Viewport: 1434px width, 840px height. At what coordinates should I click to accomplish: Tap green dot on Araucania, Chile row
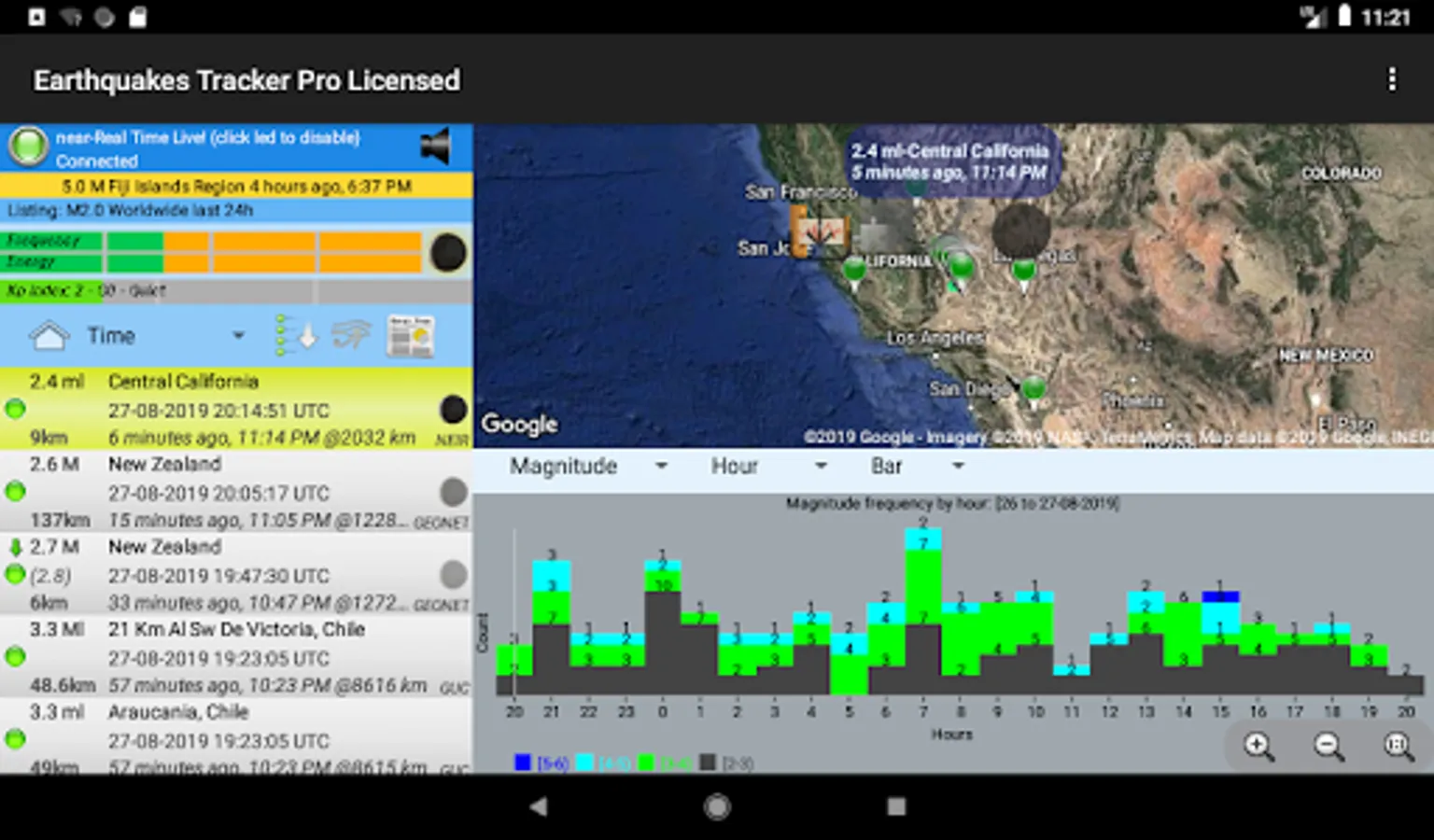[15, 739]
